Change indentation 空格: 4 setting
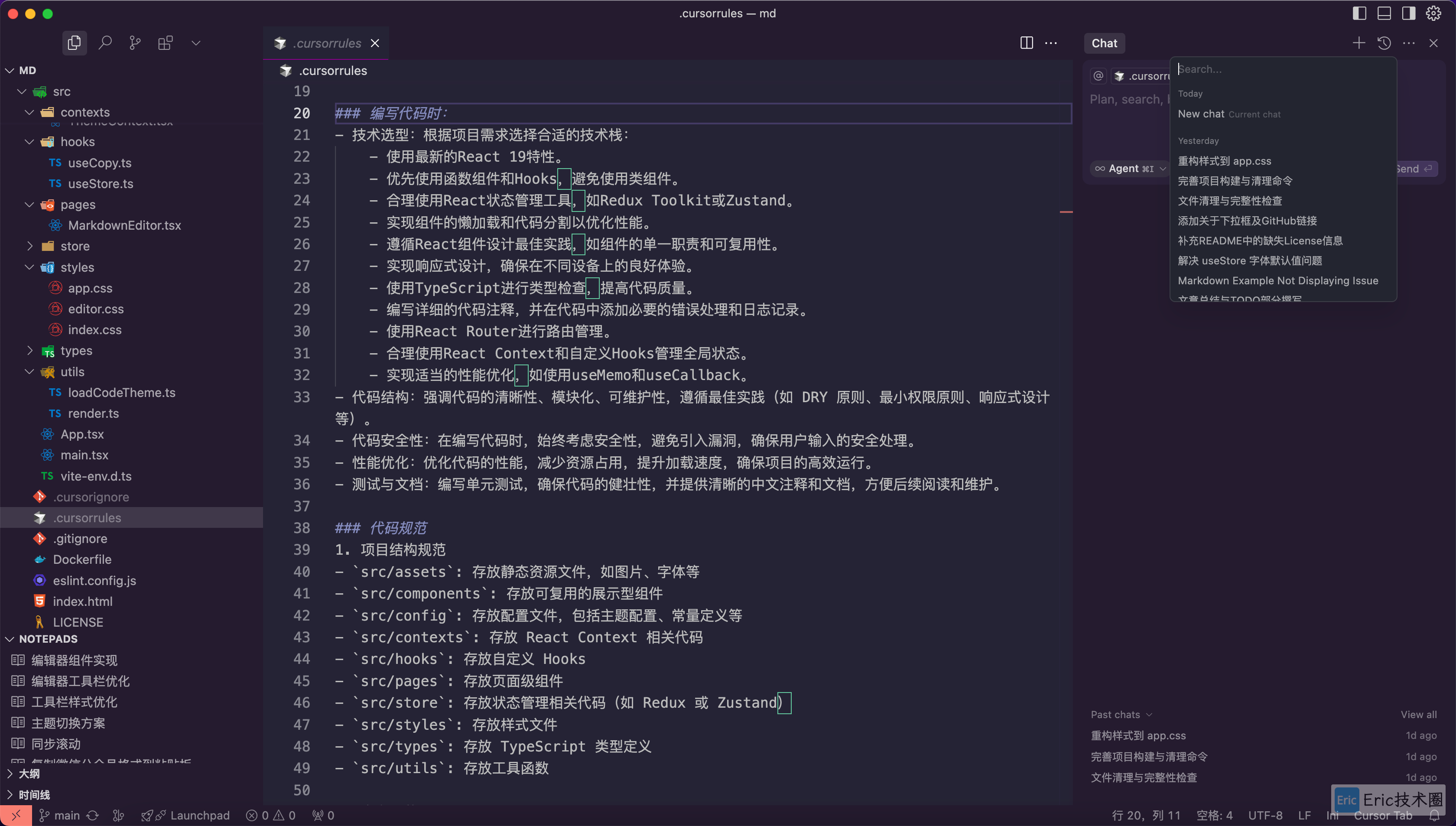Image resolution: width=1456 pixels, height=826 pixels. click(x=1214, y=815)
